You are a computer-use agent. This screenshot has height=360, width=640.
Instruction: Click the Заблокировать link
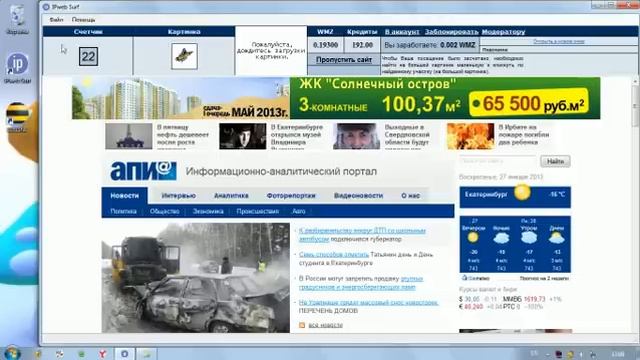pos(451,32)
